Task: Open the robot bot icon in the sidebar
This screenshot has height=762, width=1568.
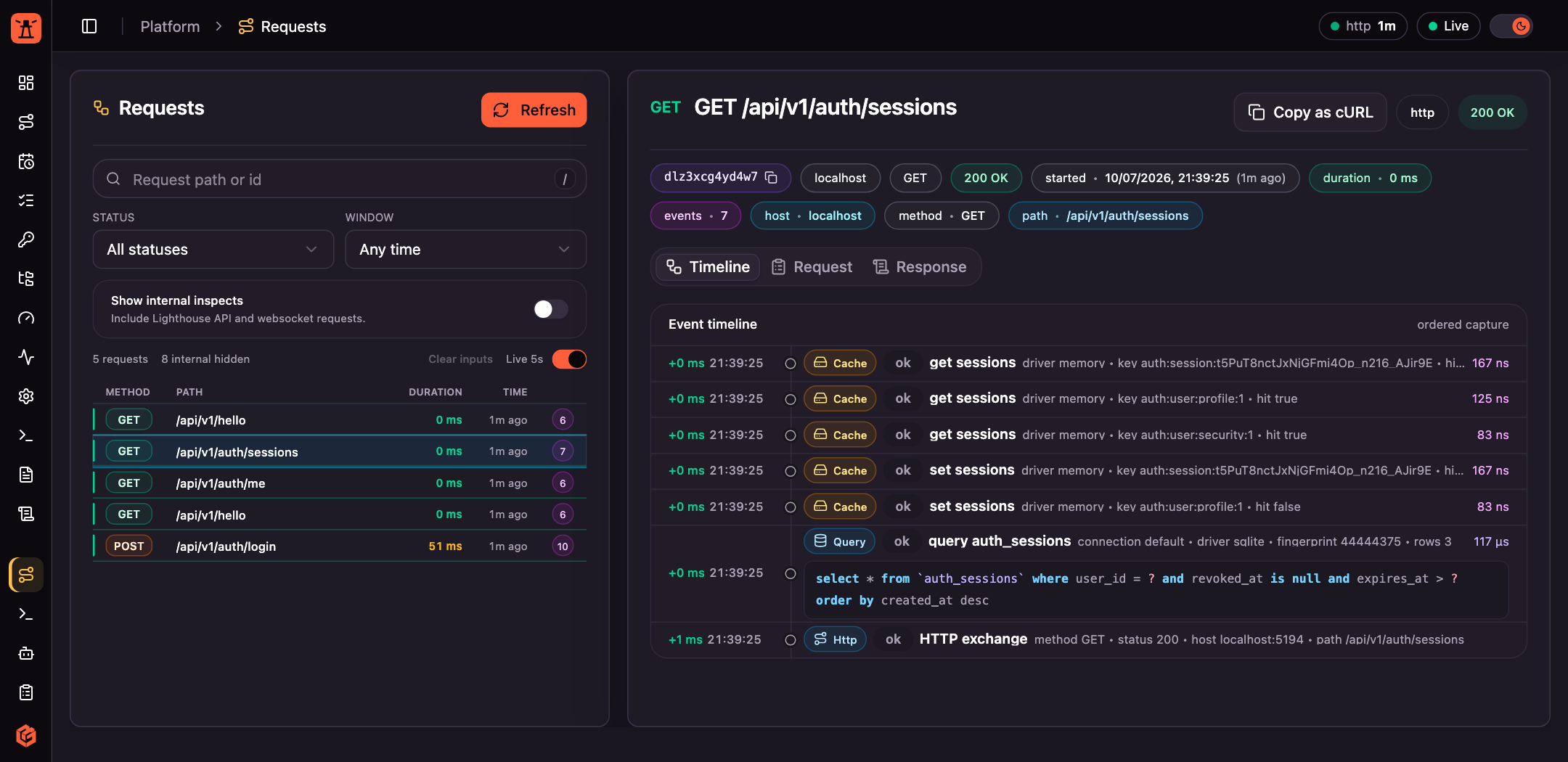Action: coord(26,653)
